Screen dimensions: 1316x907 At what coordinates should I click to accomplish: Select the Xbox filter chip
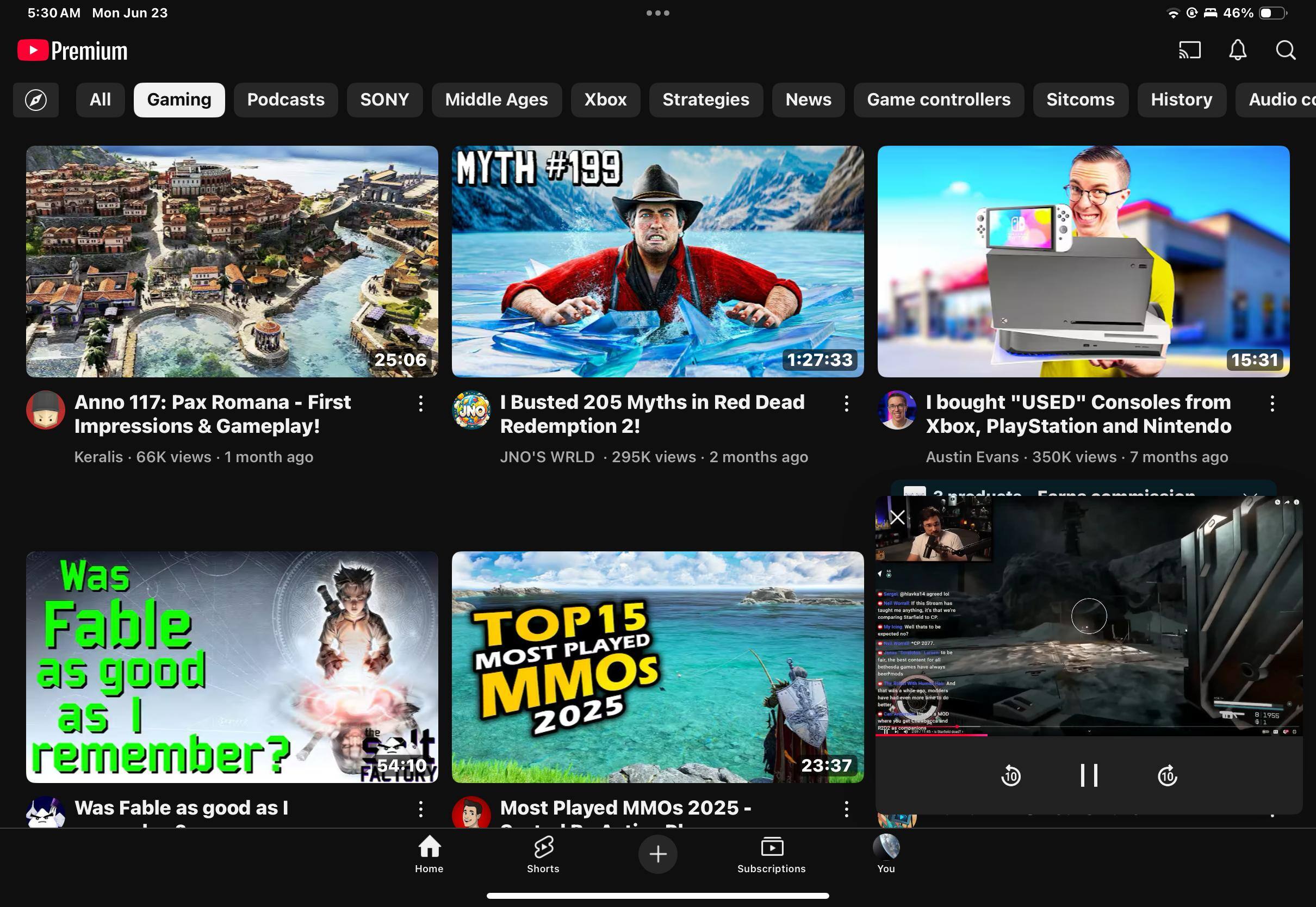pyautogui.click(x=605, y=100)
